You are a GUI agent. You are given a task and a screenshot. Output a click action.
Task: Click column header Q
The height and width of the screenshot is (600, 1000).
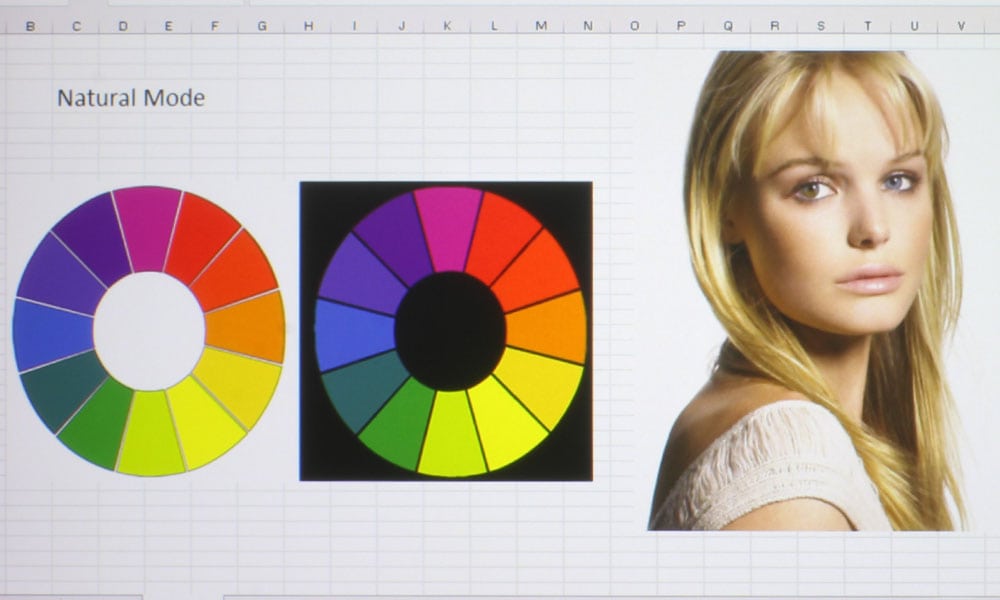pyautogui.click(x=727, y=26)
